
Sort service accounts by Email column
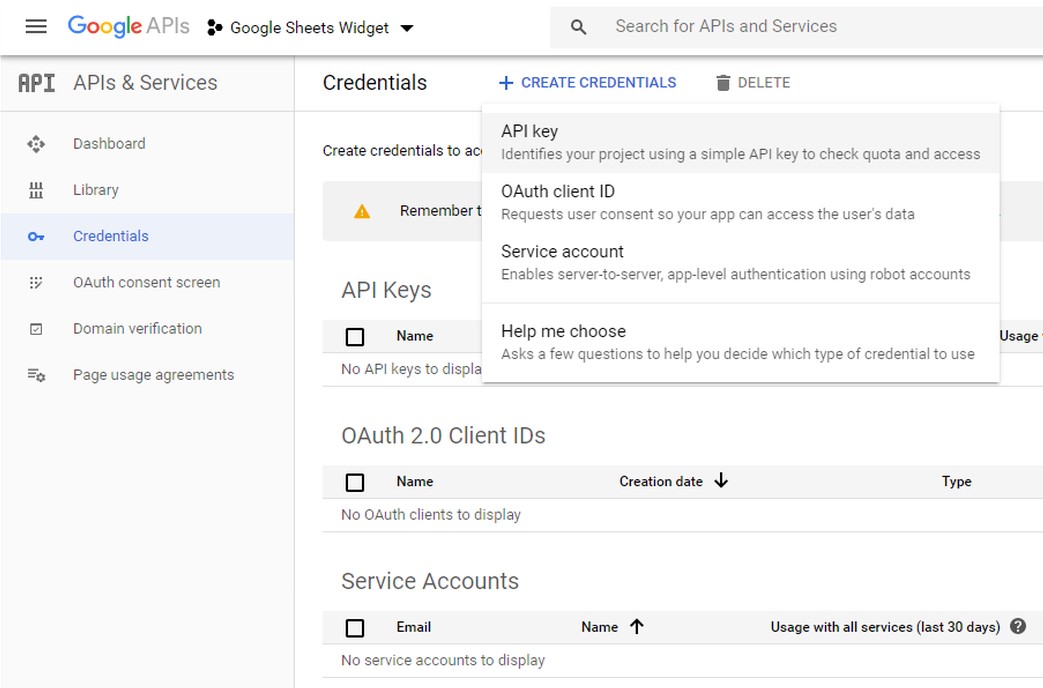pos(414,627)
